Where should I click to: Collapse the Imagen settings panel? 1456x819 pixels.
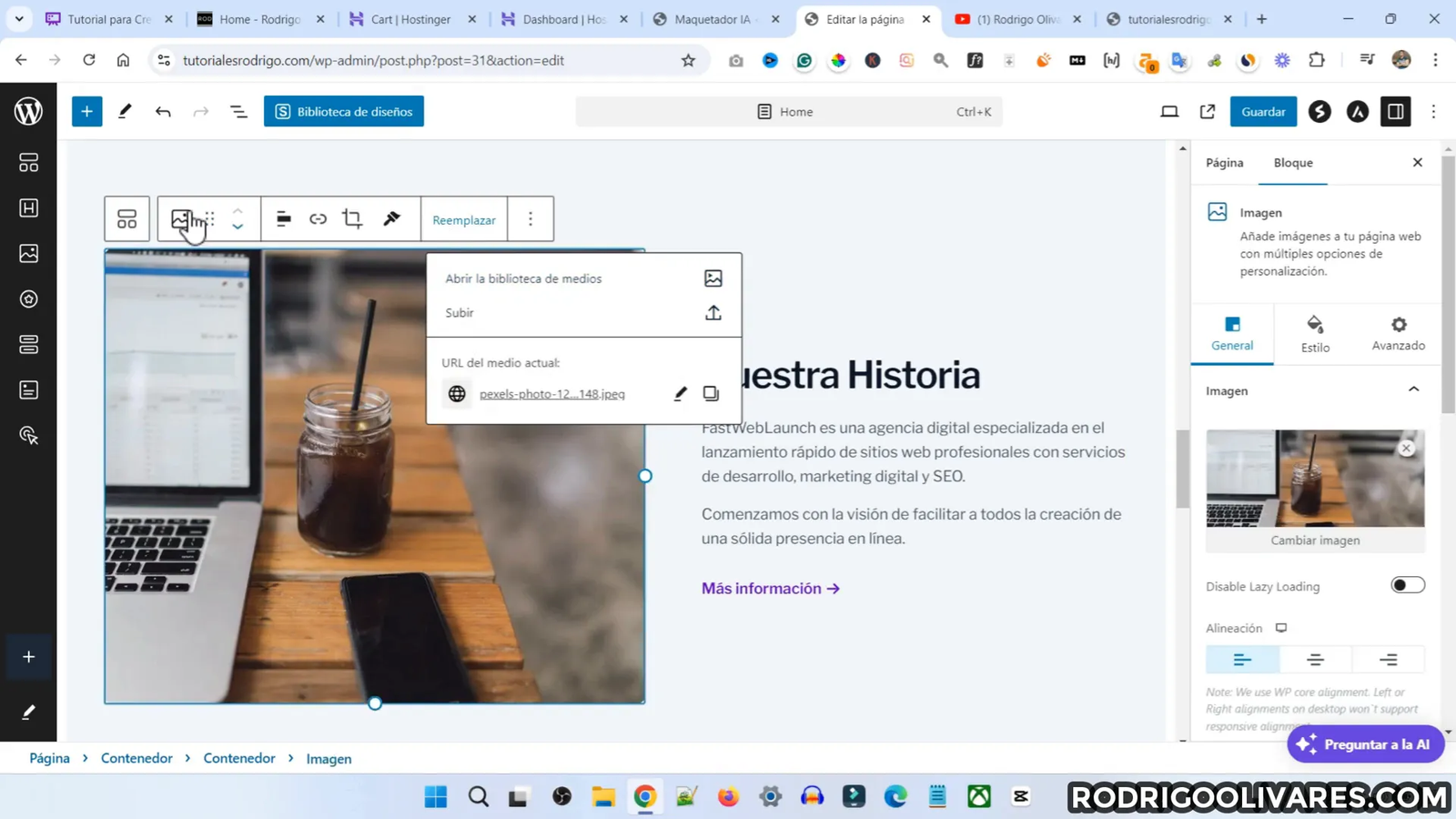click(x=1412, y=389)
